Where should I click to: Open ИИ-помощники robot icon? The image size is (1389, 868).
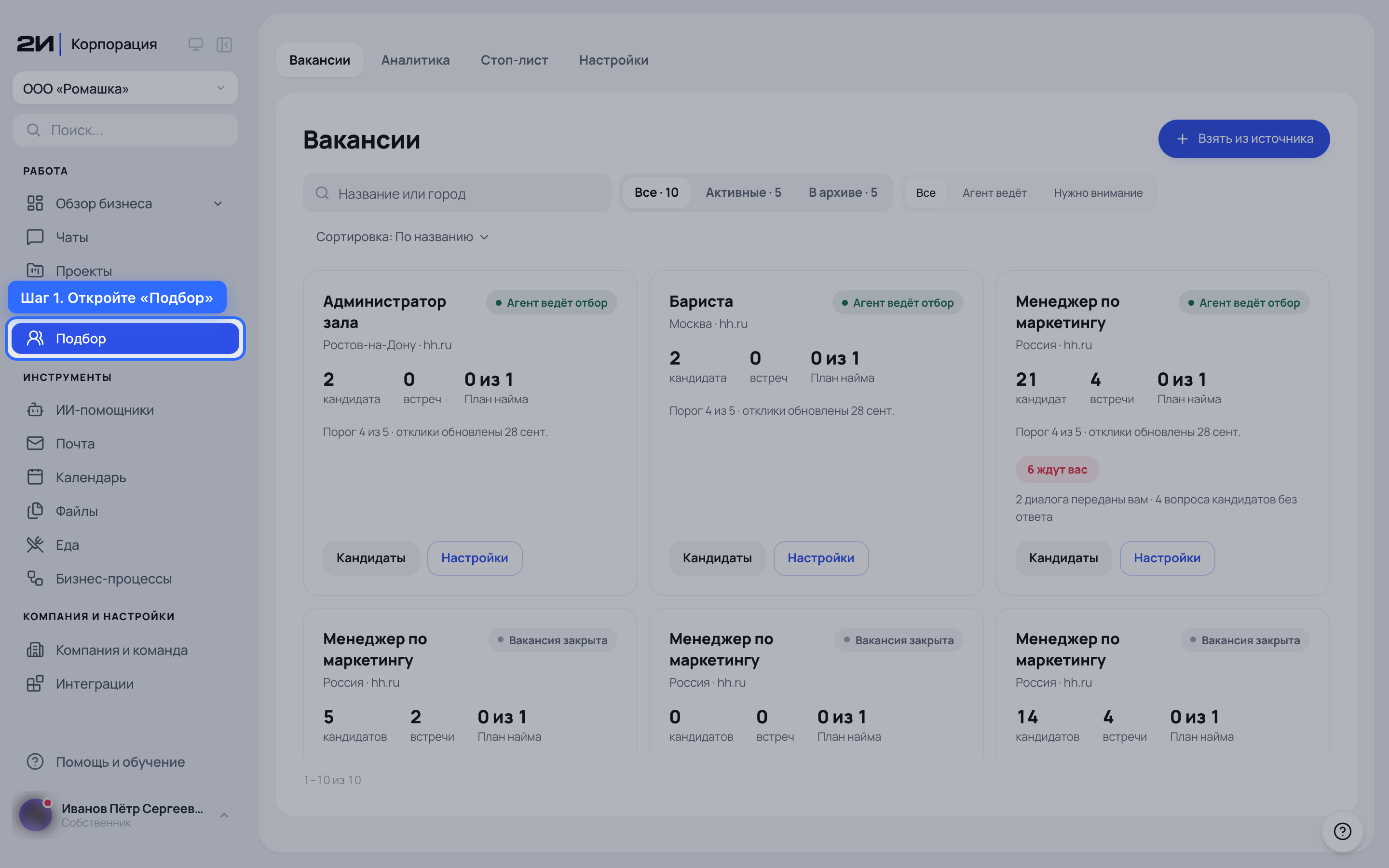[x=35, y=410]
